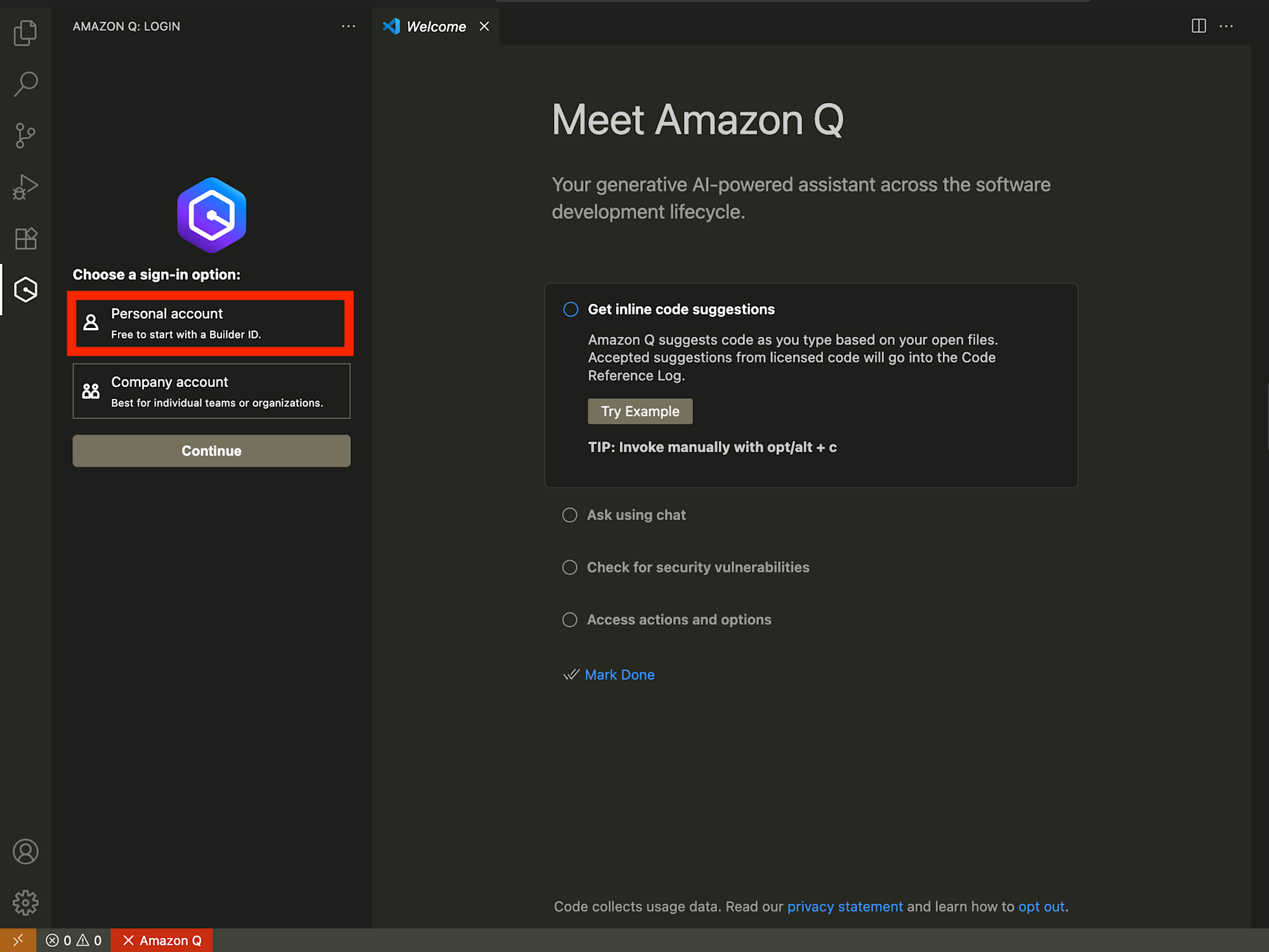Toggle the Access actions and options circle

570,620
